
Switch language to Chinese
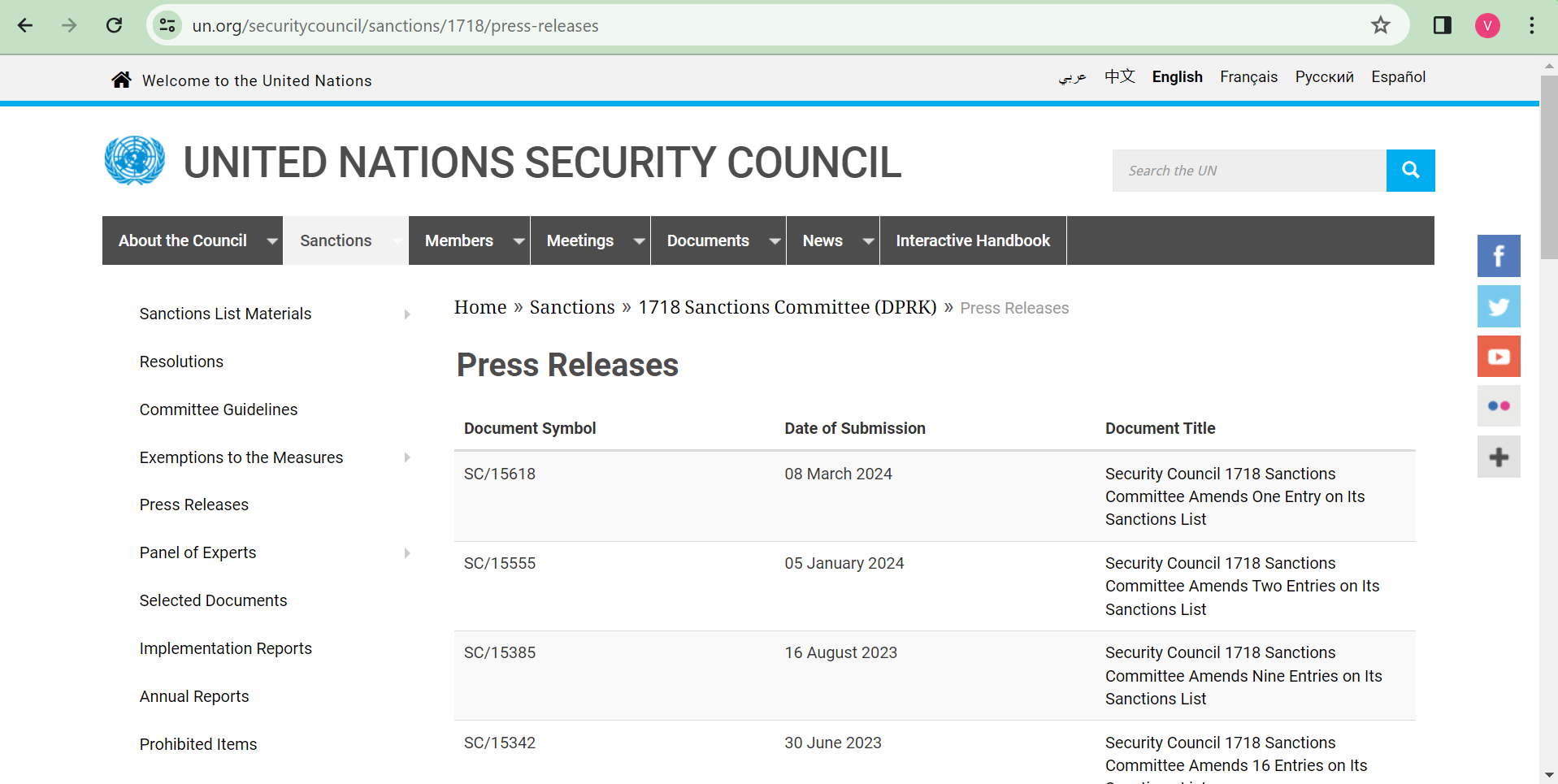(1119, 76)
